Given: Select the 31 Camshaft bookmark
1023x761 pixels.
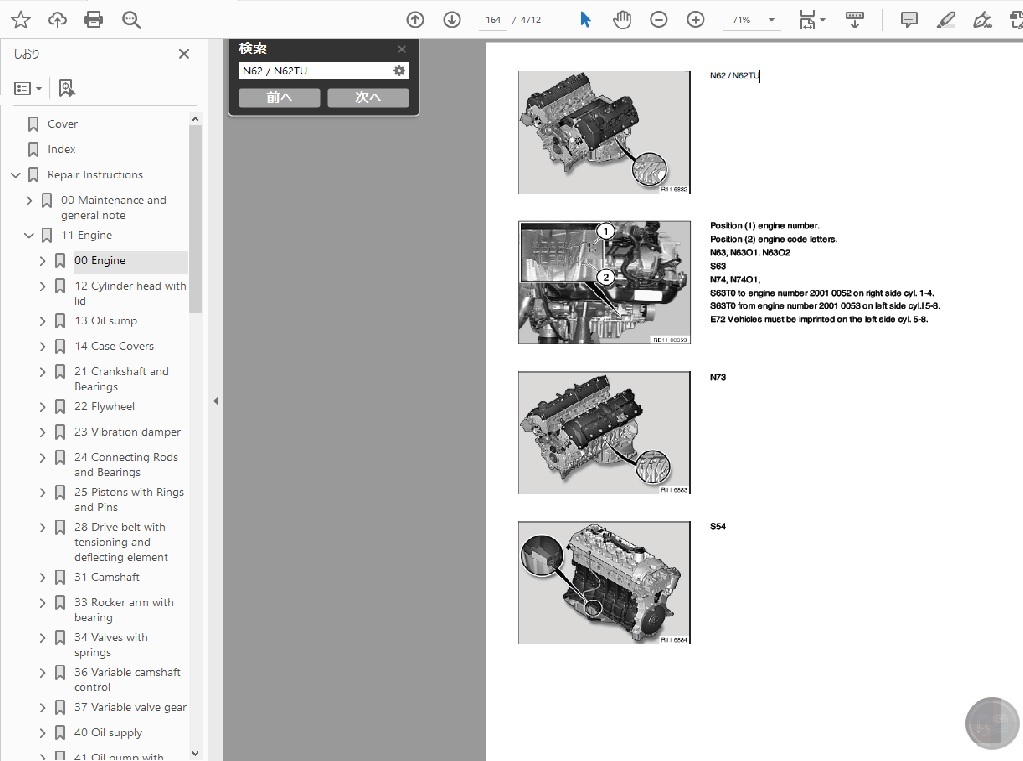Looking at the screenshot, I should pyautogui.click(x=107, y=577).
